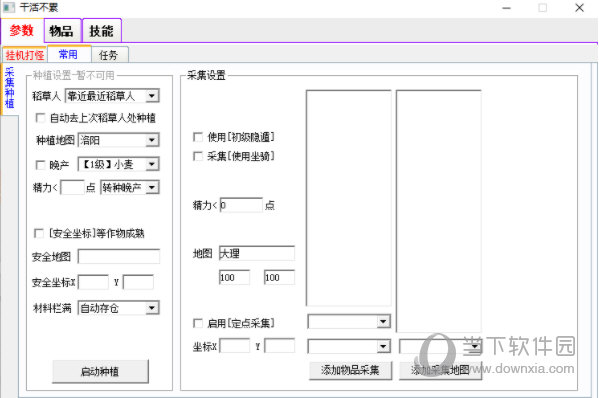Switch to the 参数 tab
The image size is (599, 398).
[22, 31]
